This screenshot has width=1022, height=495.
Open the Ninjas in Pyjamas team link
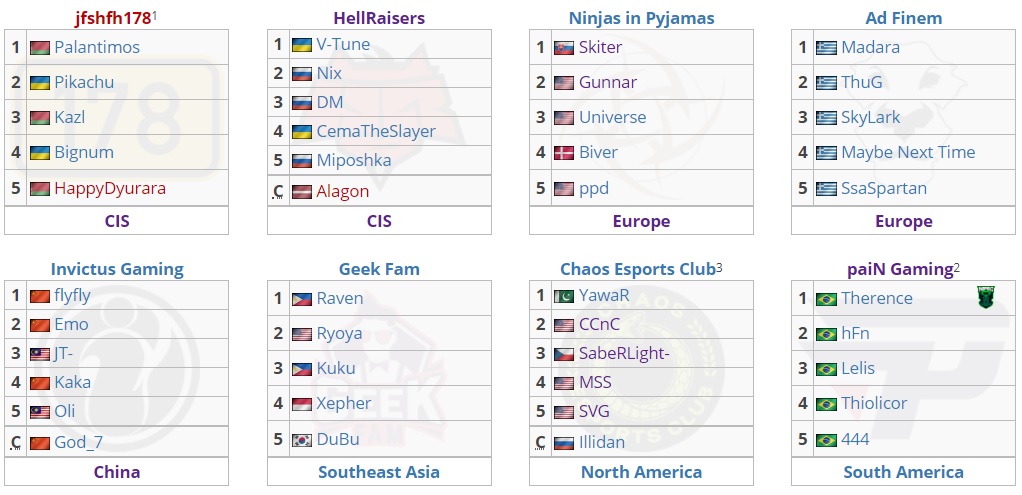641,18
